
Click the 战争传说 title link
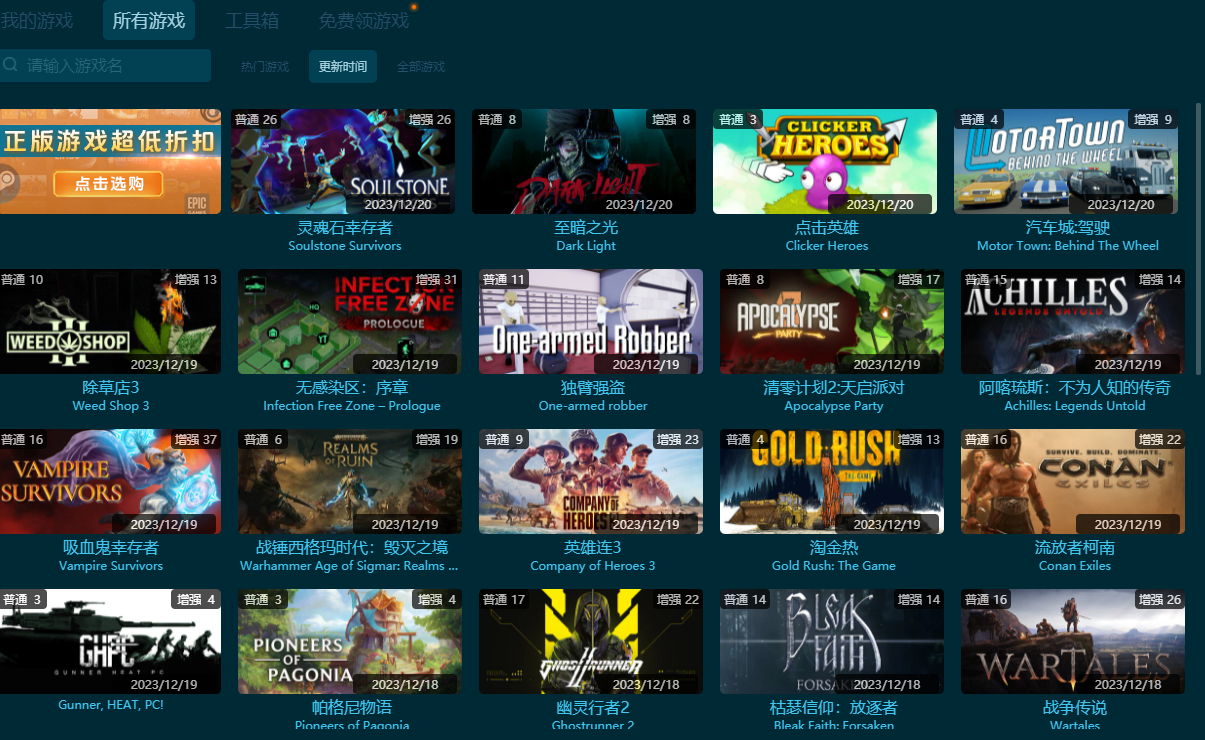(1075, 708)
